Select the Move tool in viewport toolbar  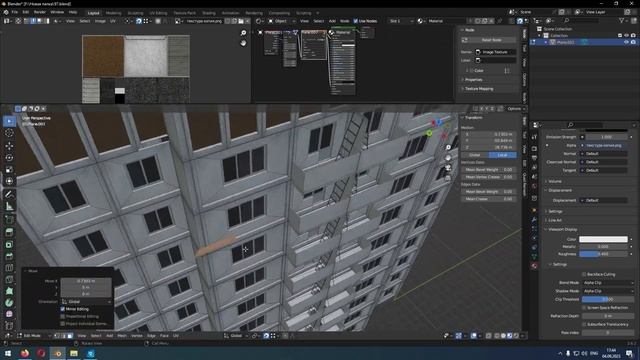click(9, 146)
